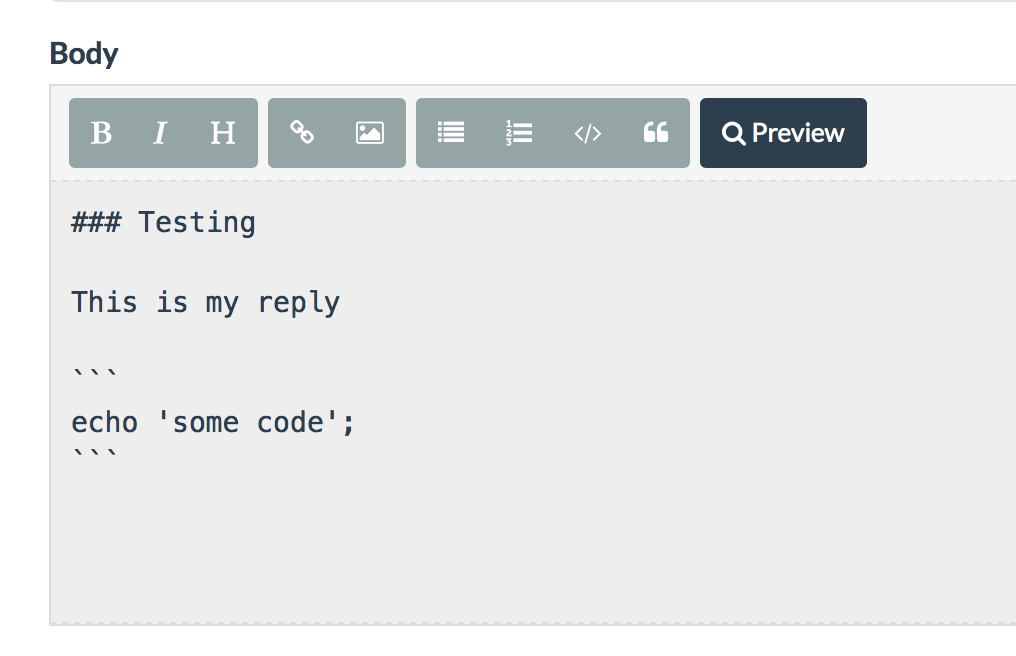Click the '### Testing' heading line
Screen dimensions: 1016x656
pyautogui.click(x=163, y=222)
